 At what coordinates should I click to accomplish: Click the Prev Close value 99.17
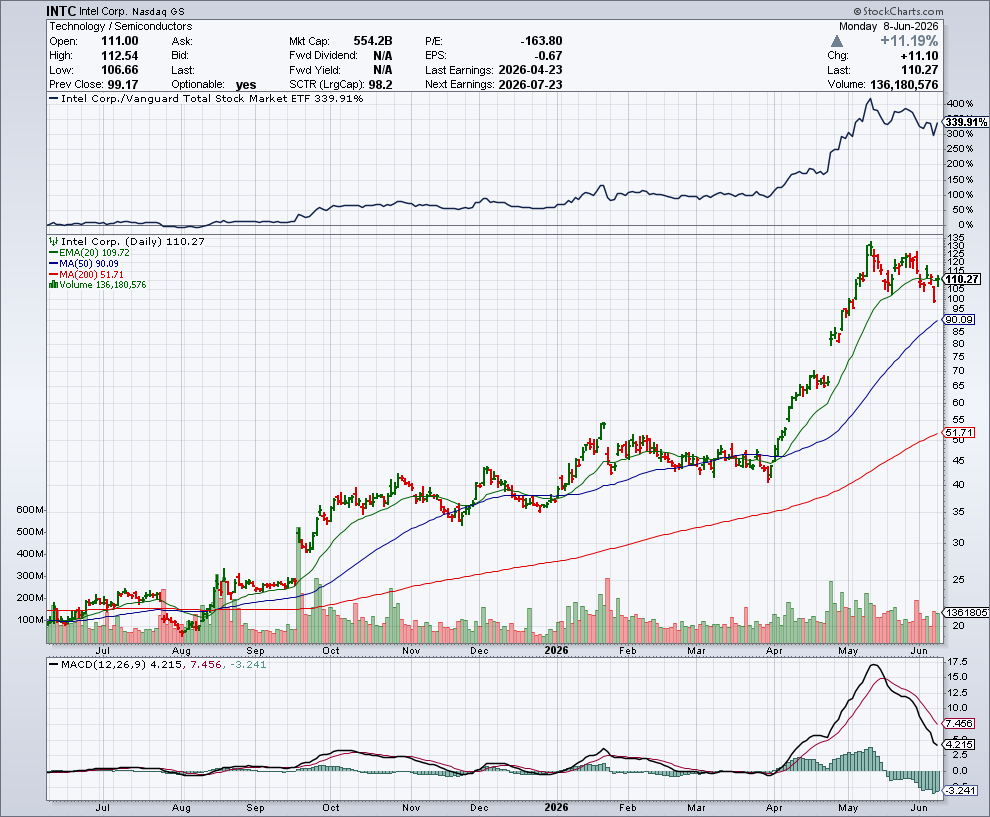point(122,85)
